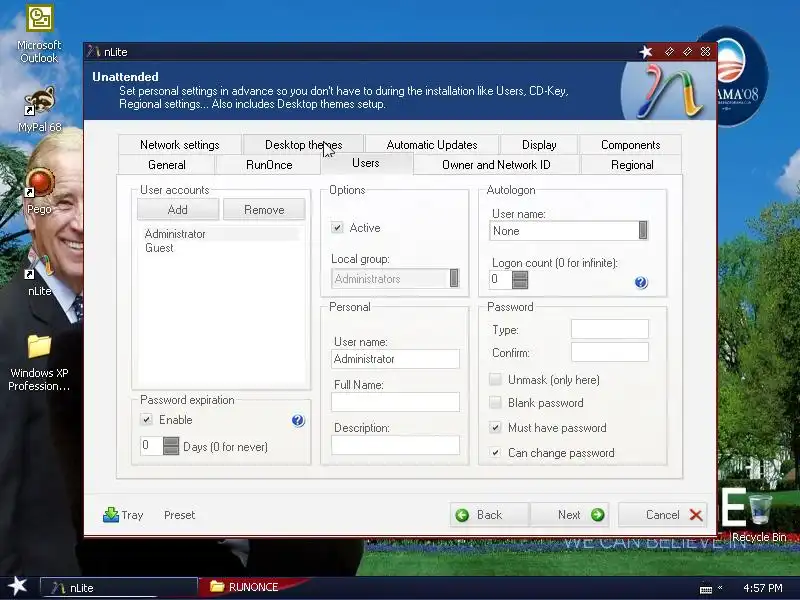Viewport: 800px width, 600px height.
Task: Open the Windows XP Professional folder
Action: click(x=39, y=363)
